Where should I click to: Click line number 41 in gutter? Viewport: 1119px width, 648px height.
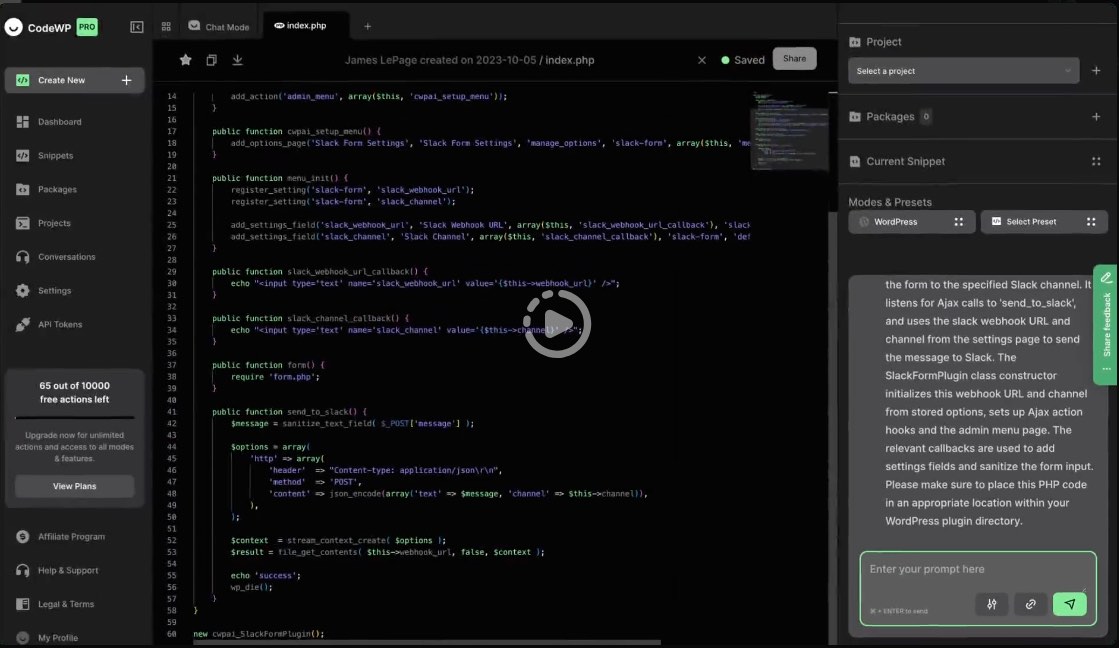171,412
